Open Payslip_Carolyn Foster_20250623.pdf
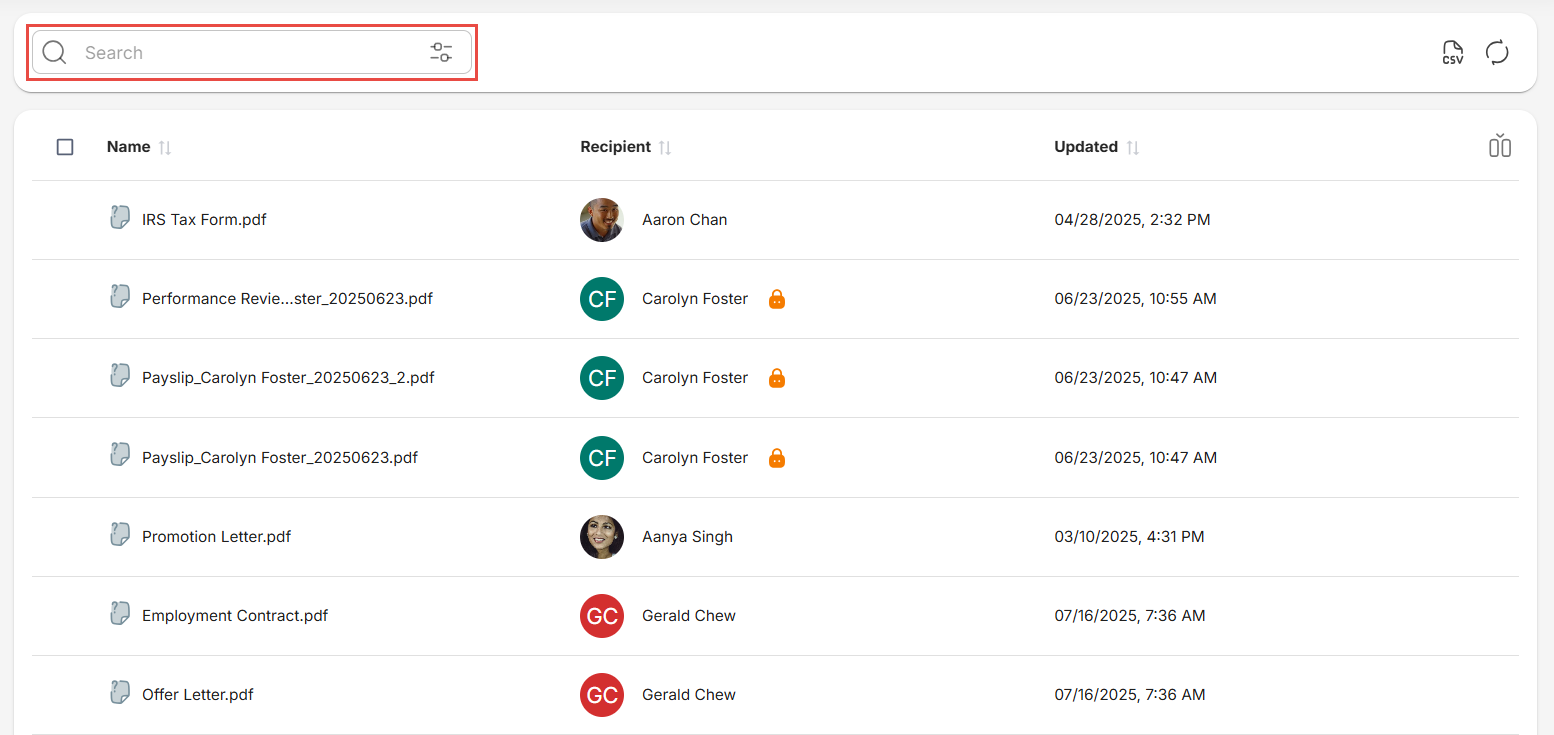The width and height of the screenshot is (1554, 735). (x=280, y=458)
